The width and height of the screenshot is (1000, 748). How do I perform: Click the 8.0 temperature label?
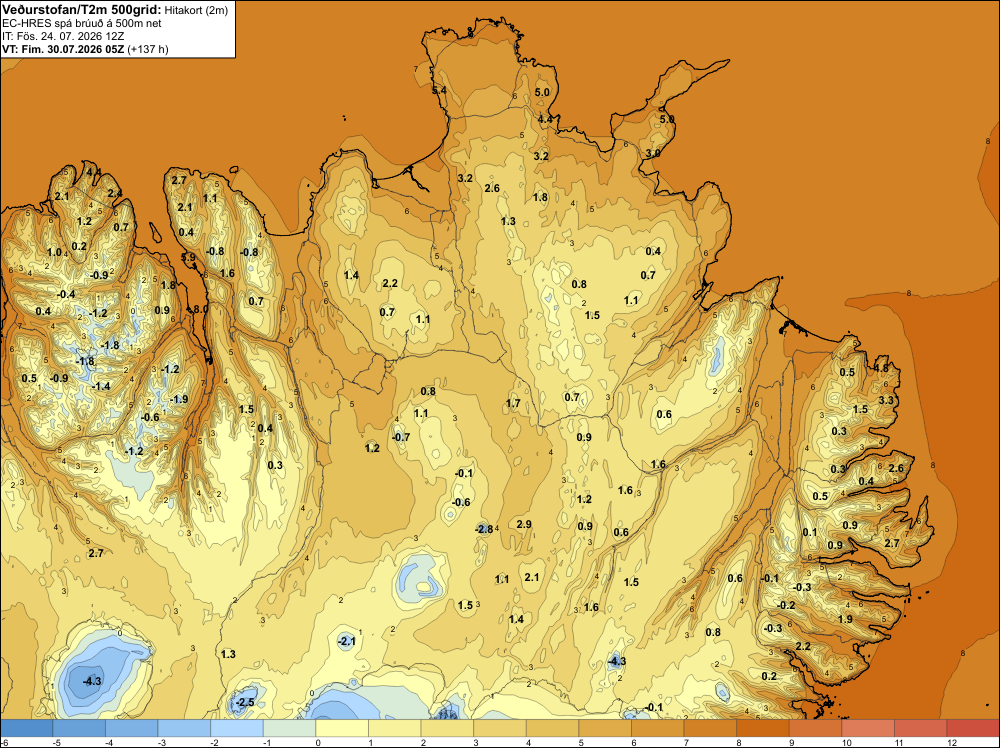200,309
